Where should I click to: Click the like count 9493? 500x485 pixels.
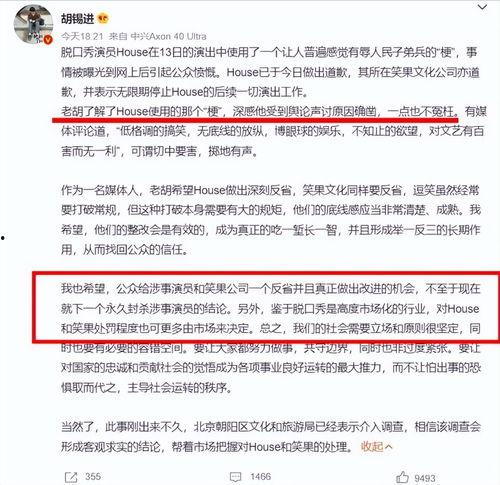point(425,478)
